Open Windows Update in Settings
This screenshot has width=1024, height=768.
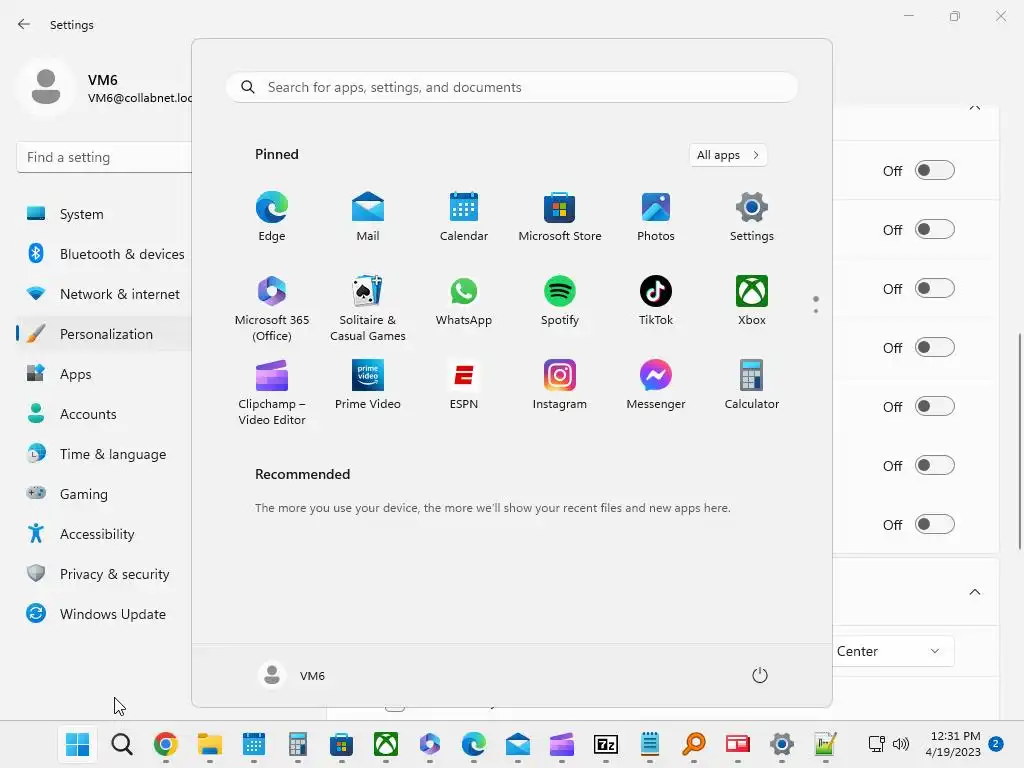[104, 614]
